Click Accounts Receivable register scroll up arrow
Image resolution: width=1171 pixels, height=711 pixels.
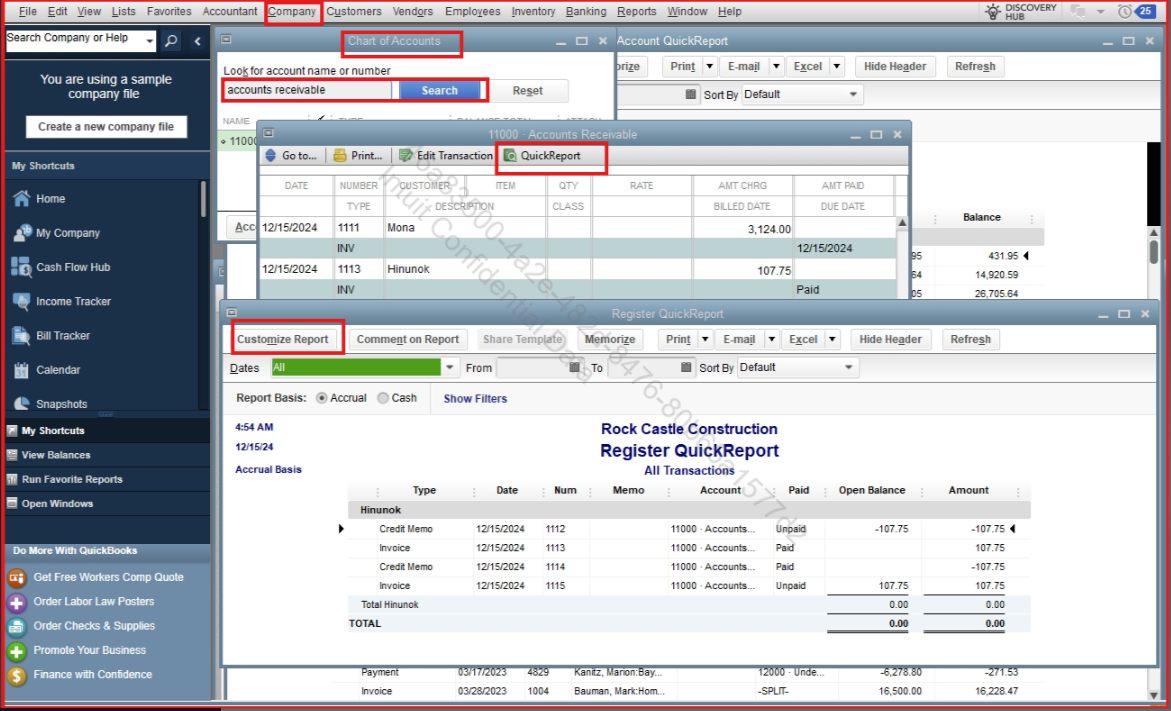pos(901,223)
